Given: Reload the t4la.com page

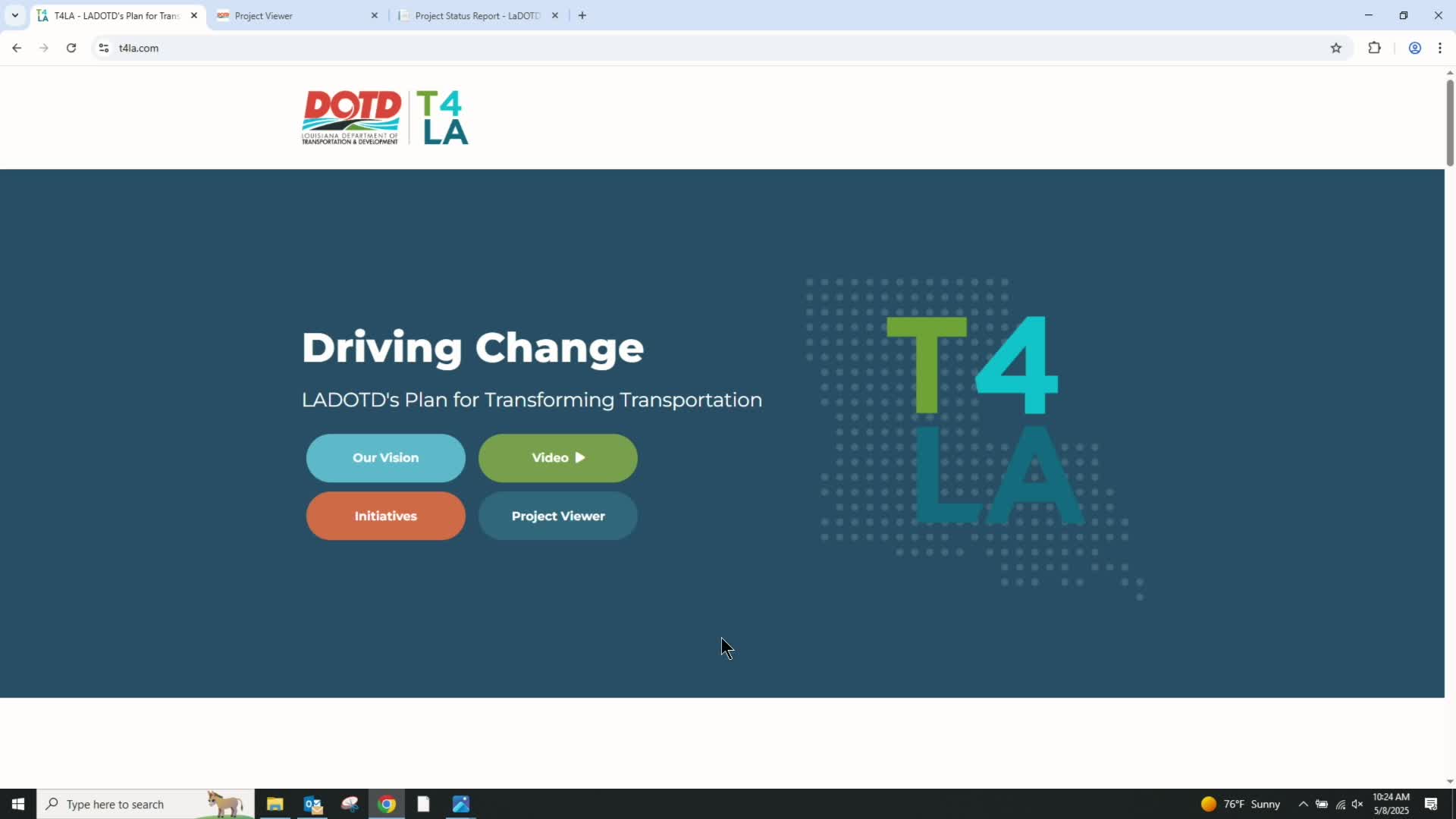Looking at the screenshot, I should pos(71,48).
